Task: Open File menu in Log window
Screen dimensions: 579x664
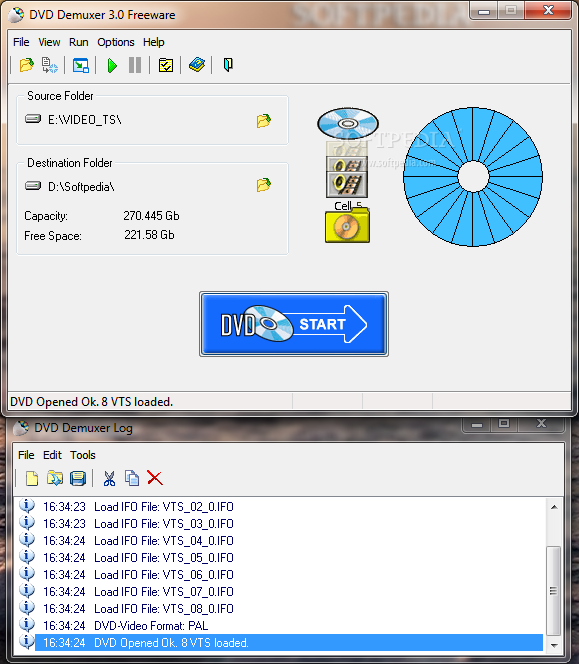Action: [x=26, y=455]
